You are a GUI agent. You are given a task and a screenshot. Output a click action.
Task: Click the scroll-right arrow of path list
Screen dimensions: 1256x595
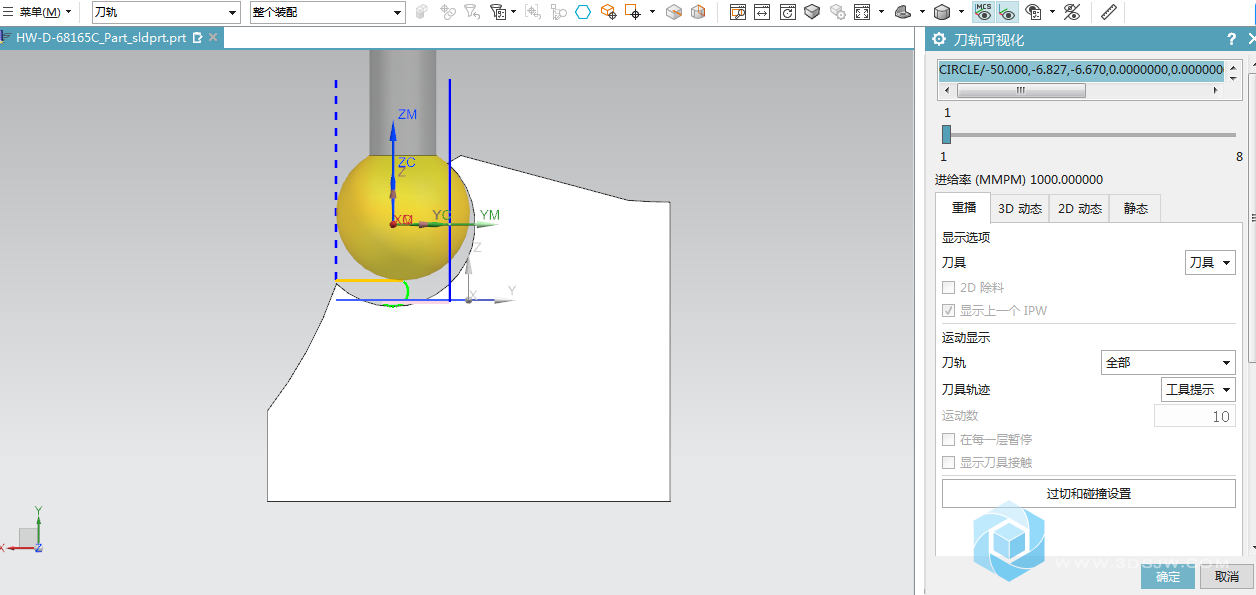[1216, 90]
